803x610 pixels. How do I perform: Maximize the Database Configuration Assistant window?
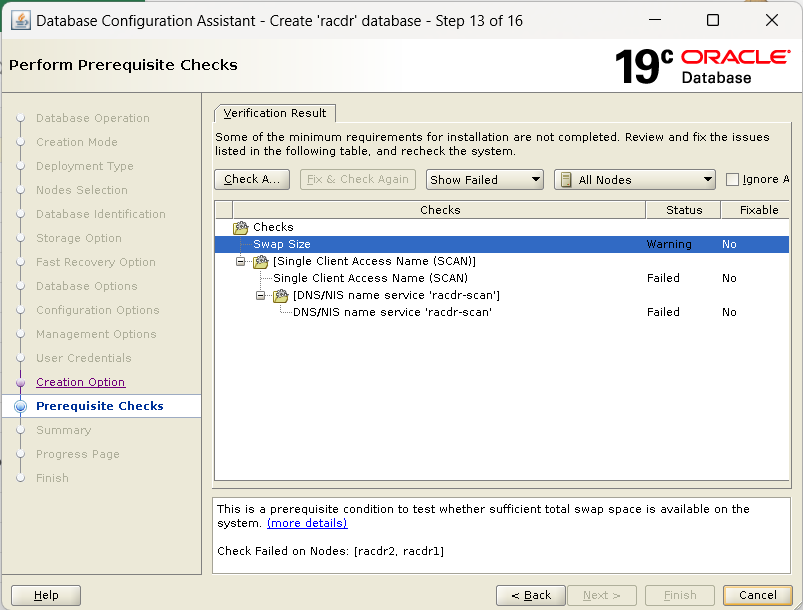(713, 20)
